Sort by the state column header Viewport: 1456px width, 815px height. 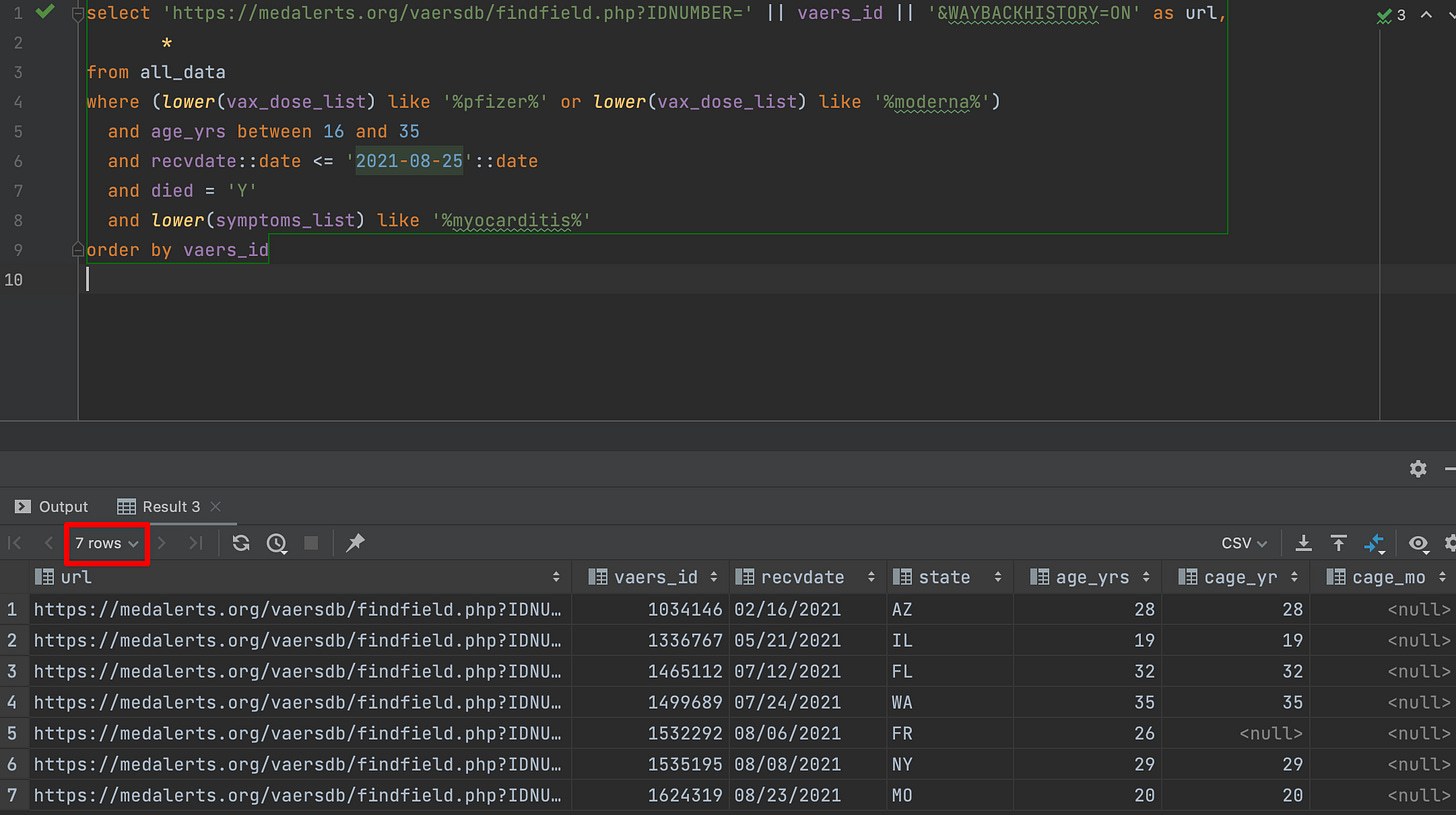949,577
